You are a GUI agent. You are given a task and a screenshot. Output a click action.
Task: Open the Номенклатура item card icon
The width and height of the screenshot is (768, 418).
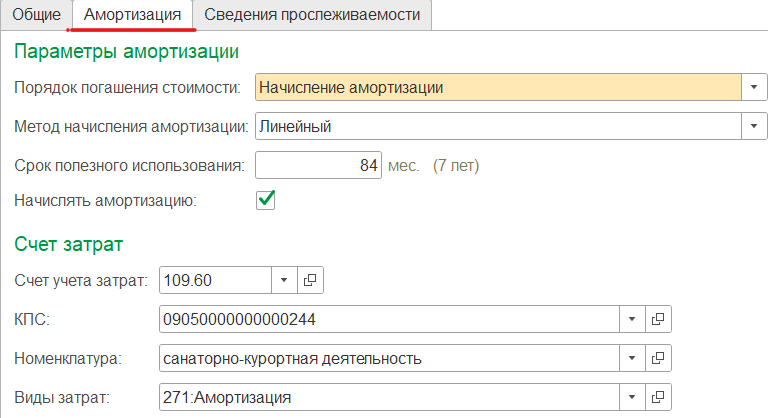point(658,358)
